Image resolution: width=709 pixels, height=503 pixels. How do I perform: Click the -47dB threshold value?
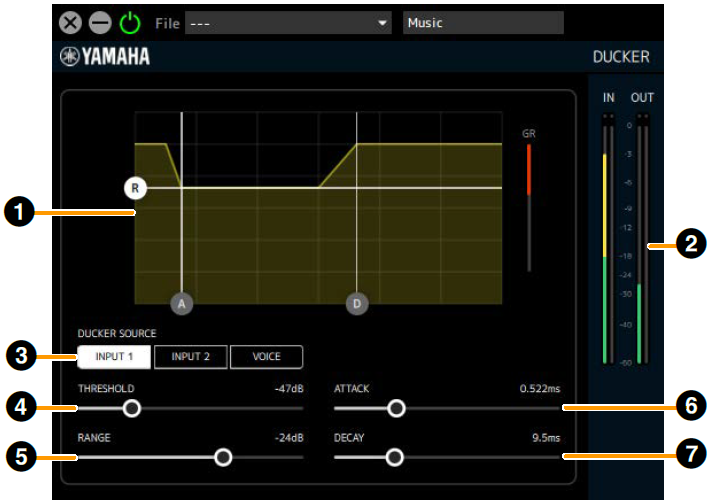(x=288, y=388)
